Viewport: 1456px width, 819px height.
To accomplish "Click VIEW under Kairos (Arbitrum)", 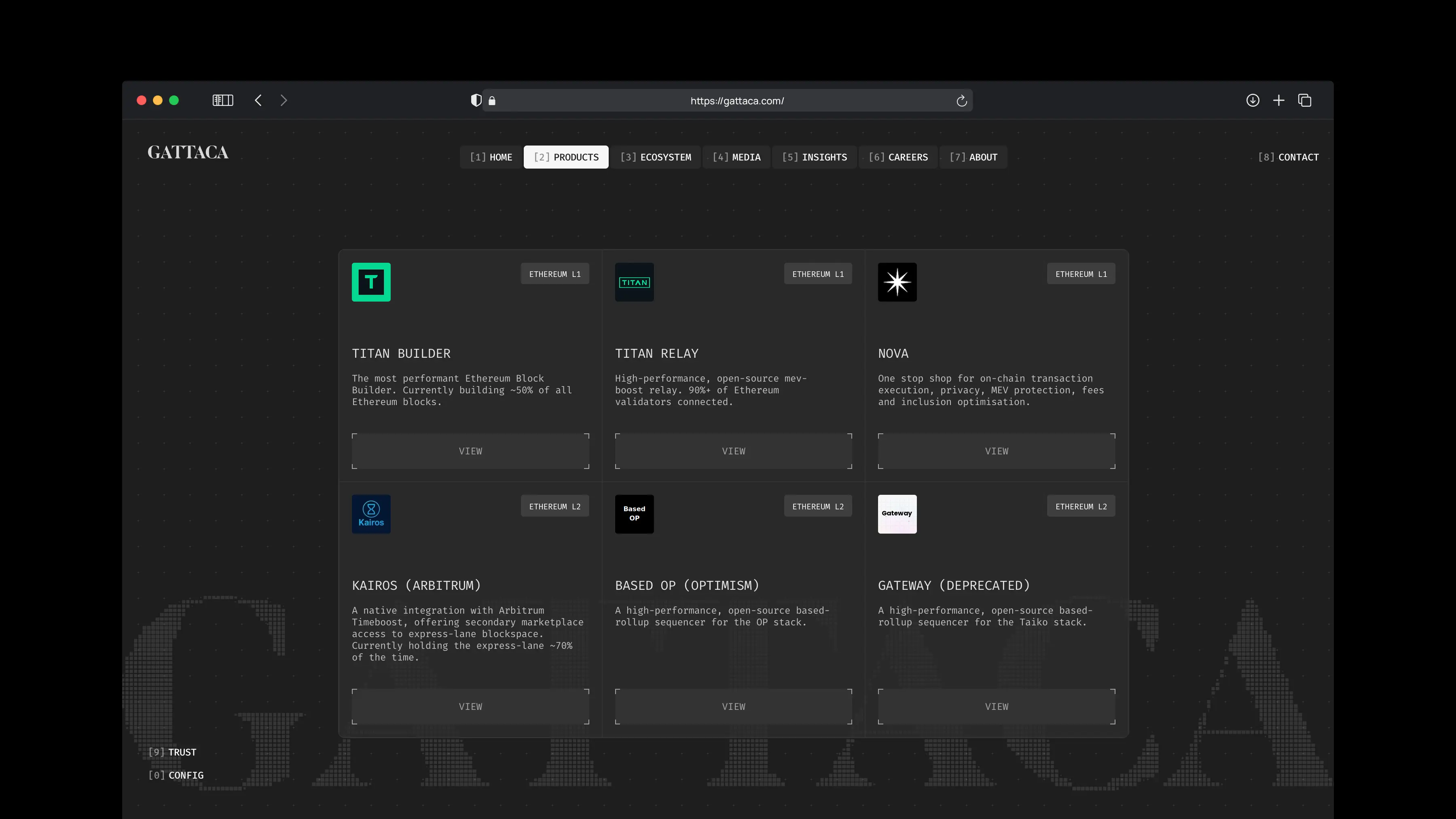I will pyautogui.click(x=470, y=706).
